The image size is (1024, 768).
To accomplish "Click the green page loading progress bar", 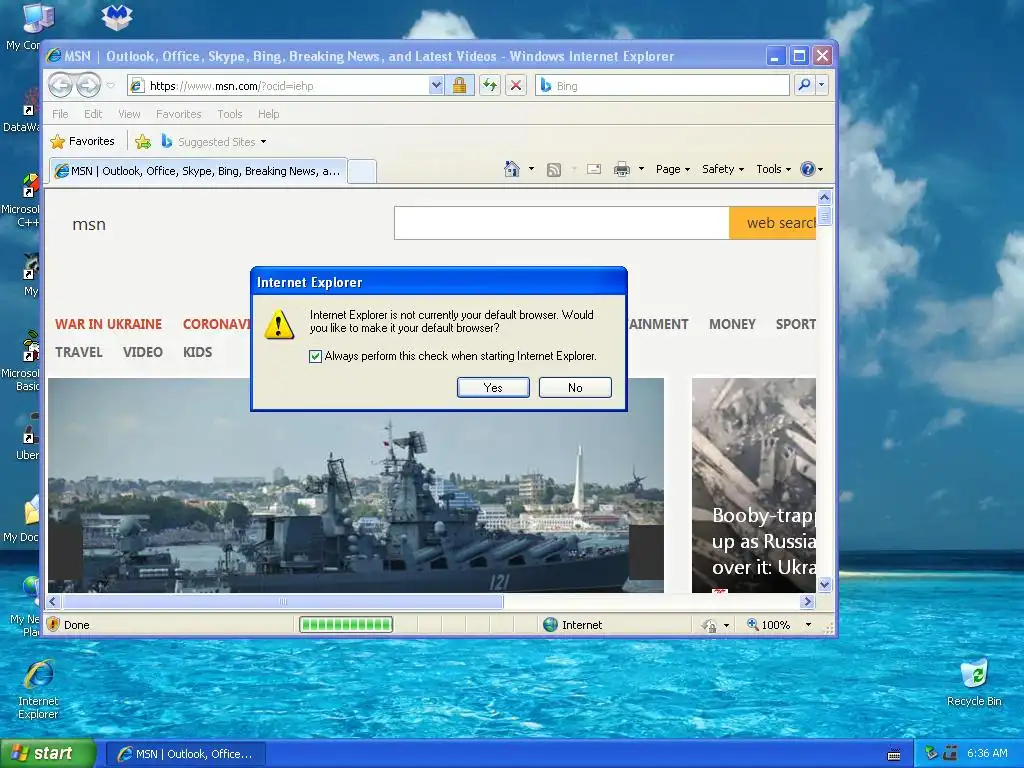I will point(346,625).
